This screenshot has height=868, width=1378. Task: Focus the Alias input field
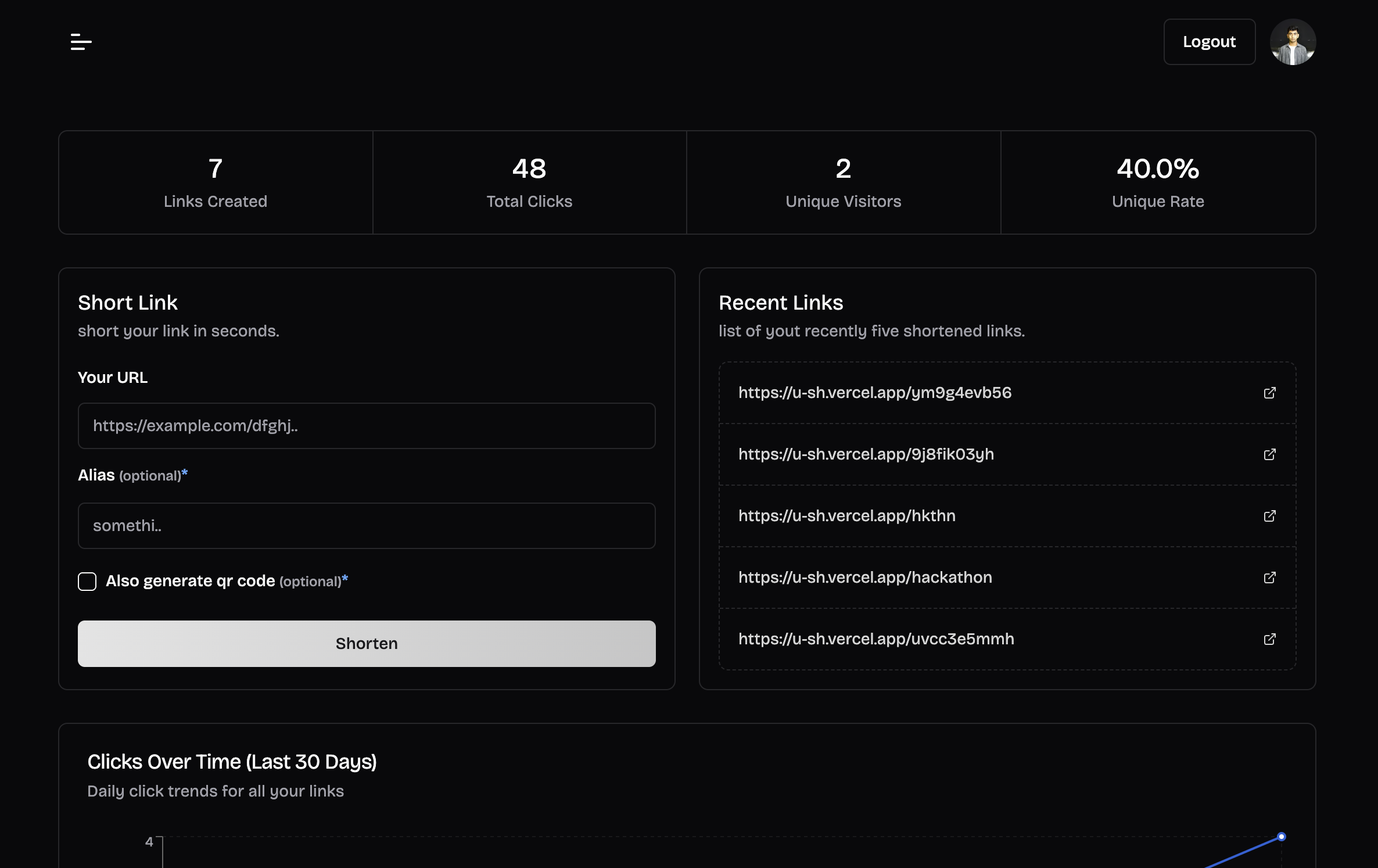tap(367, 526)
